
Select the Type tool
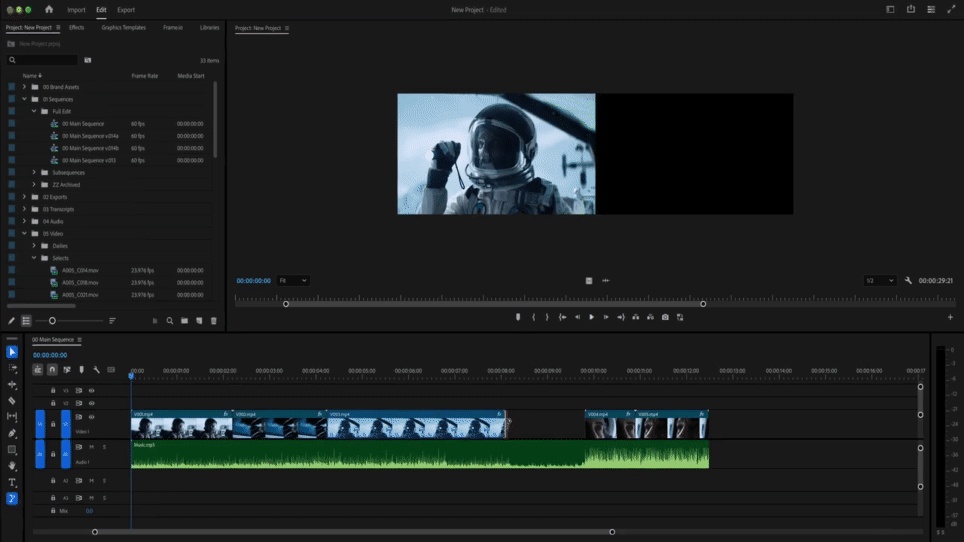pos(12,482)
